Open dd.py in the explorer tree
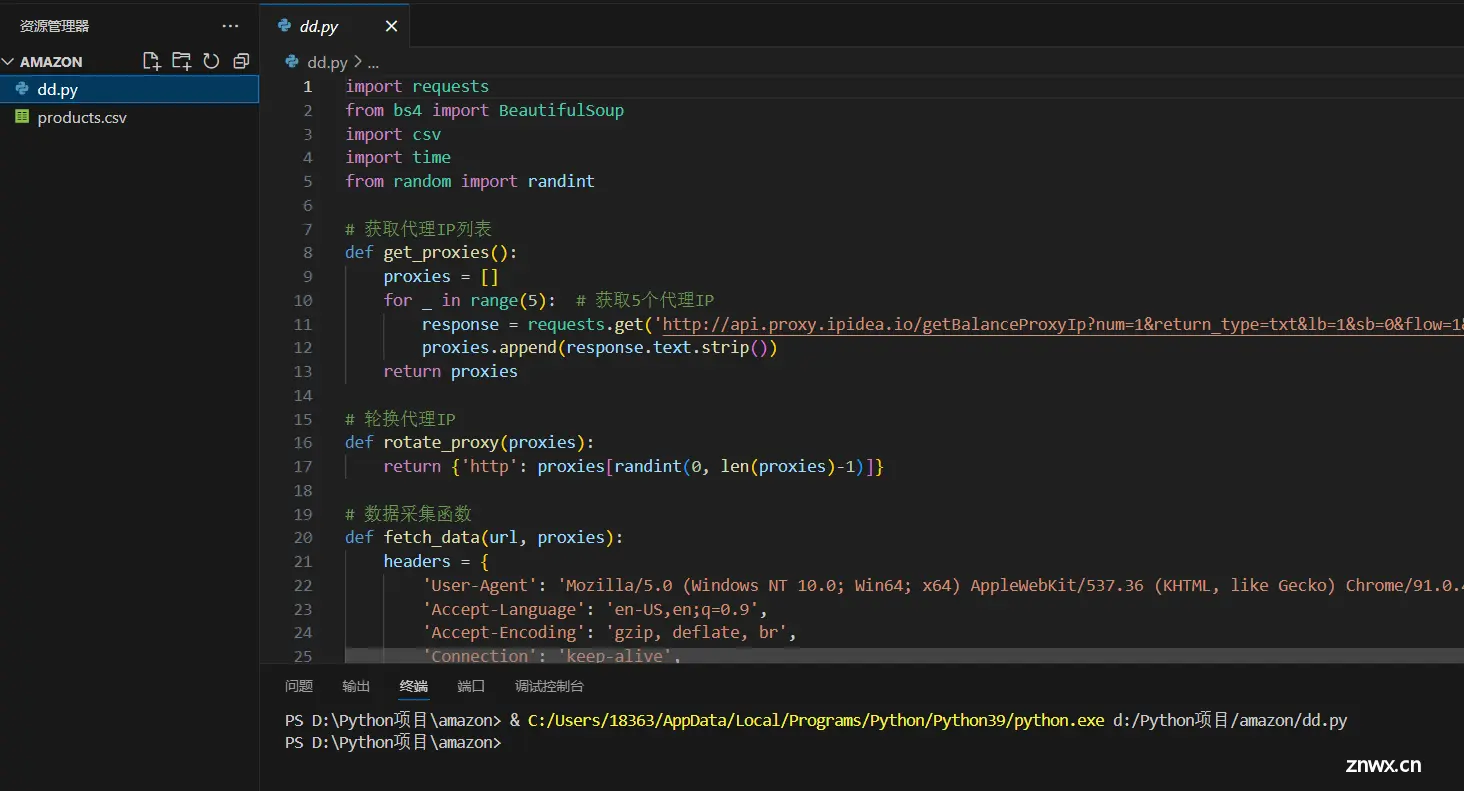 (x=129, y=89)
